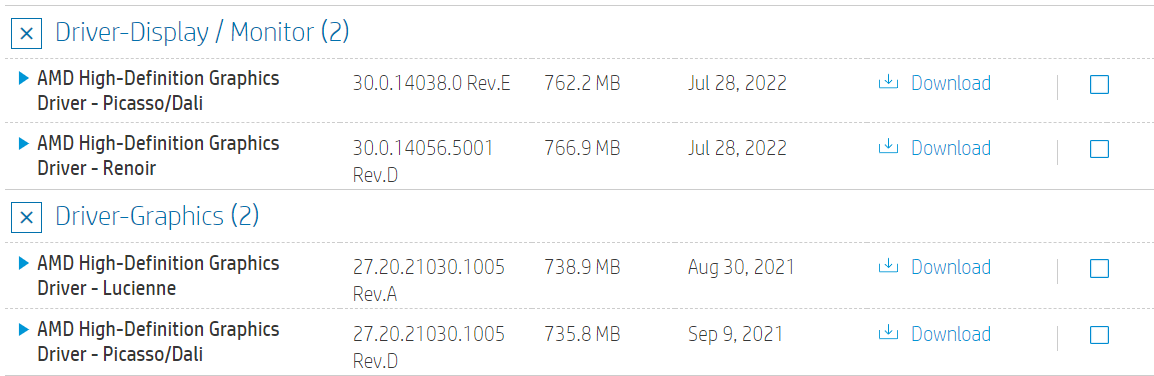Click download icon for Renoir driver
The image size is (1154, 376).
pyautogui.click(x=889, y=147)
